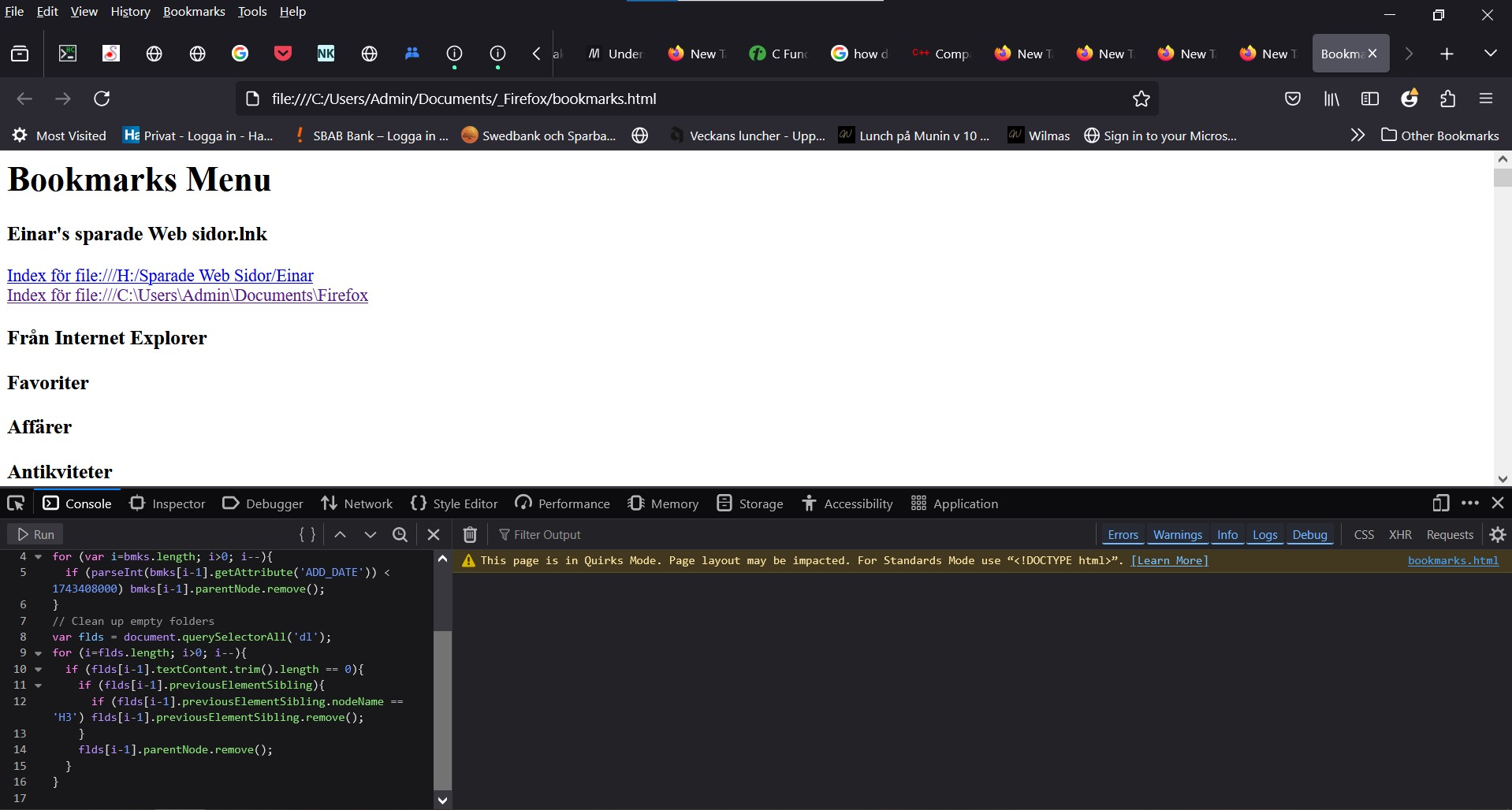Click the Pocket pinned tab icon
Image resolution: width=1512 pixels, height=810 pixels.
click(283, 54)
